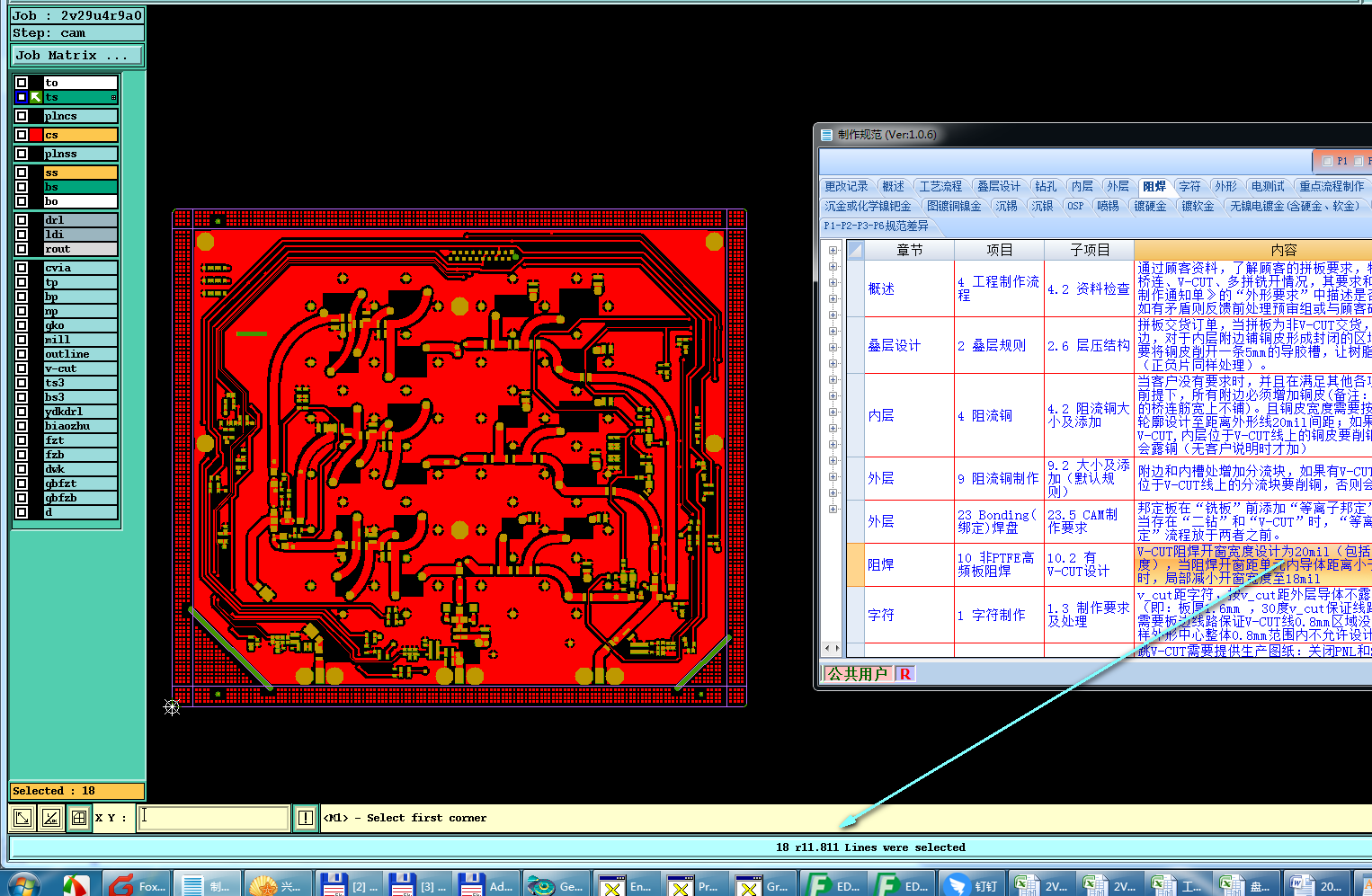Click the red R button beside 公共用户

pyautogui.click(x=904, y=674)
